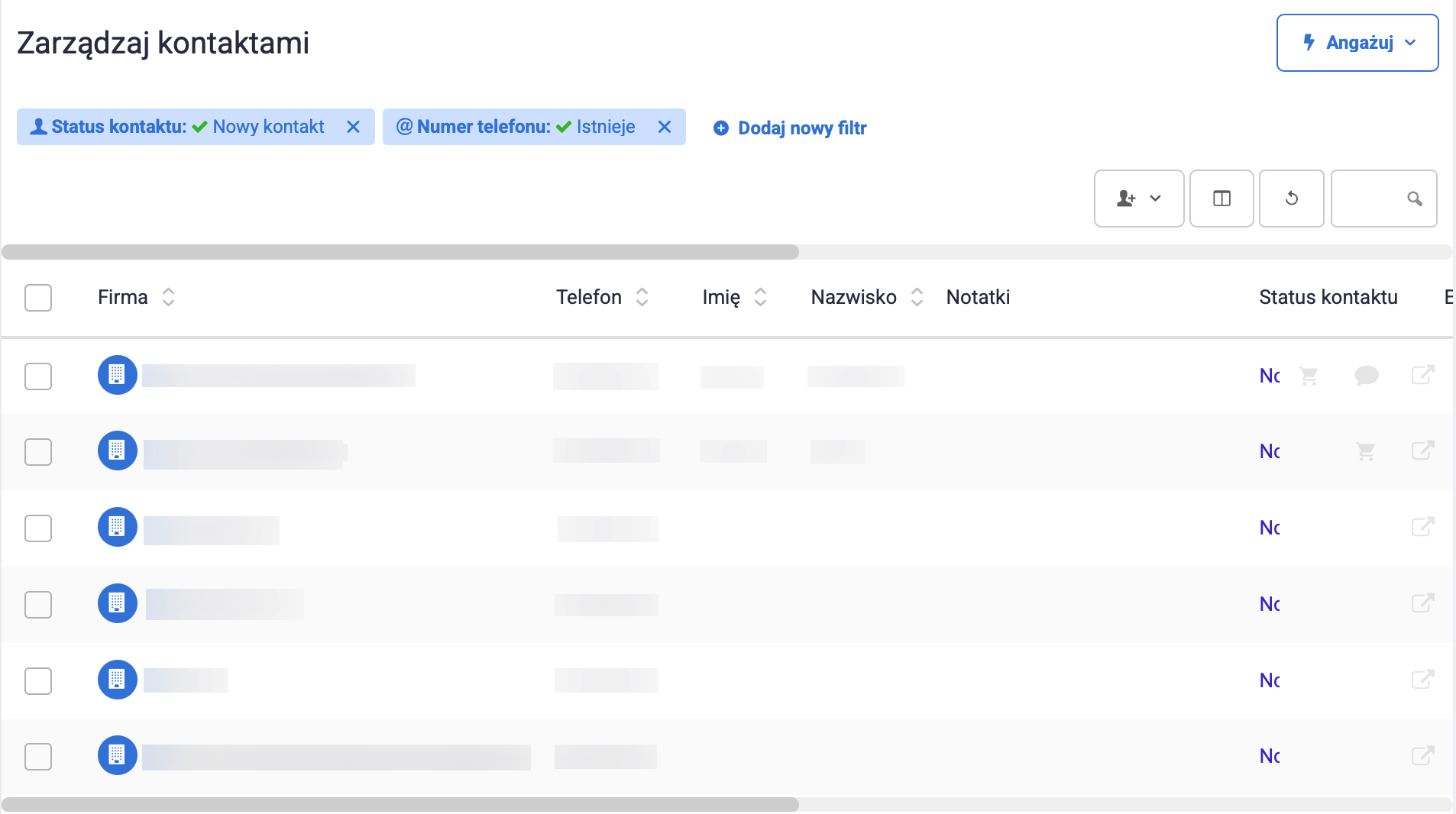Remove the Status kontaktu filter
This screenshot has width=1456, height=814.
[x=353, y=127]
